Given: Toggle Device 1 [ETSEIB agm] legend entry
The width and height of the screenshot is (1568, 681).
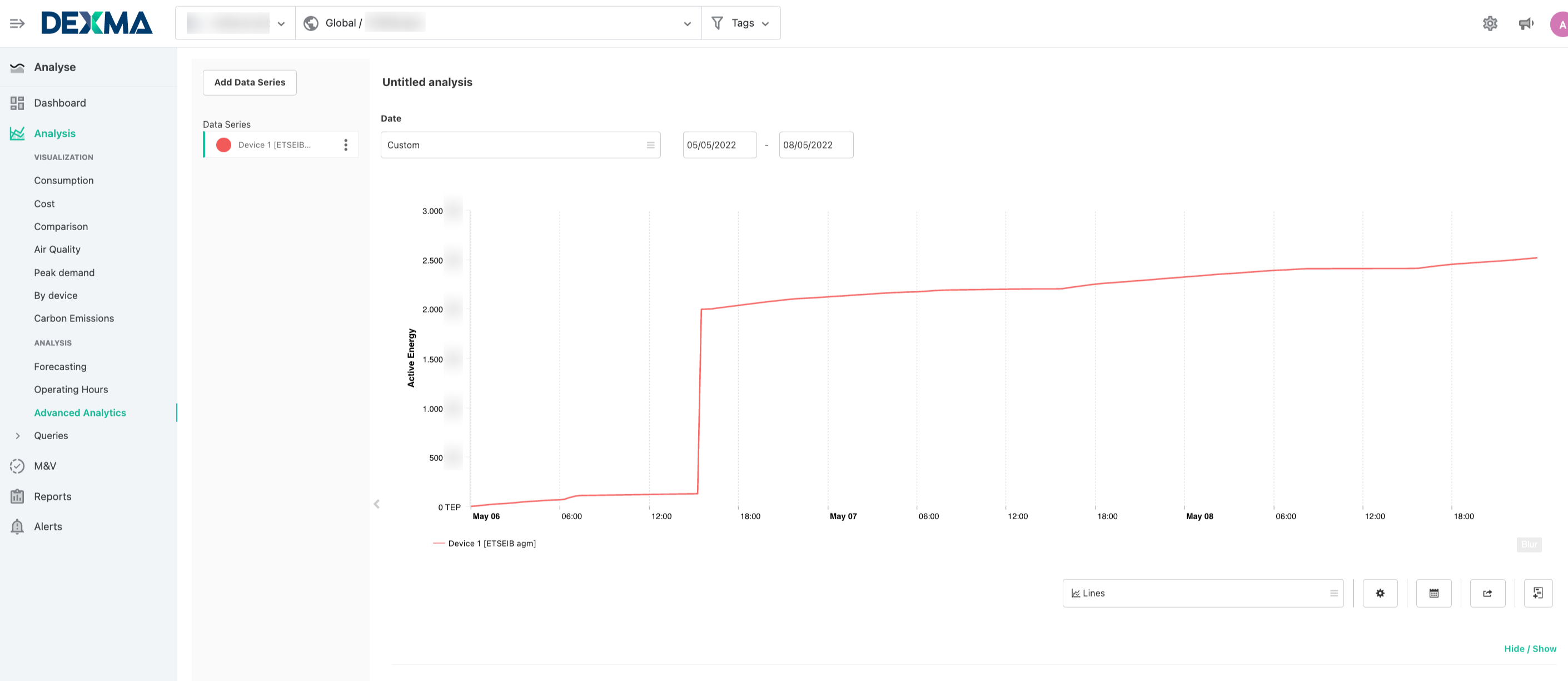Looking at the screenshot, I should click(x=485, y=544).
